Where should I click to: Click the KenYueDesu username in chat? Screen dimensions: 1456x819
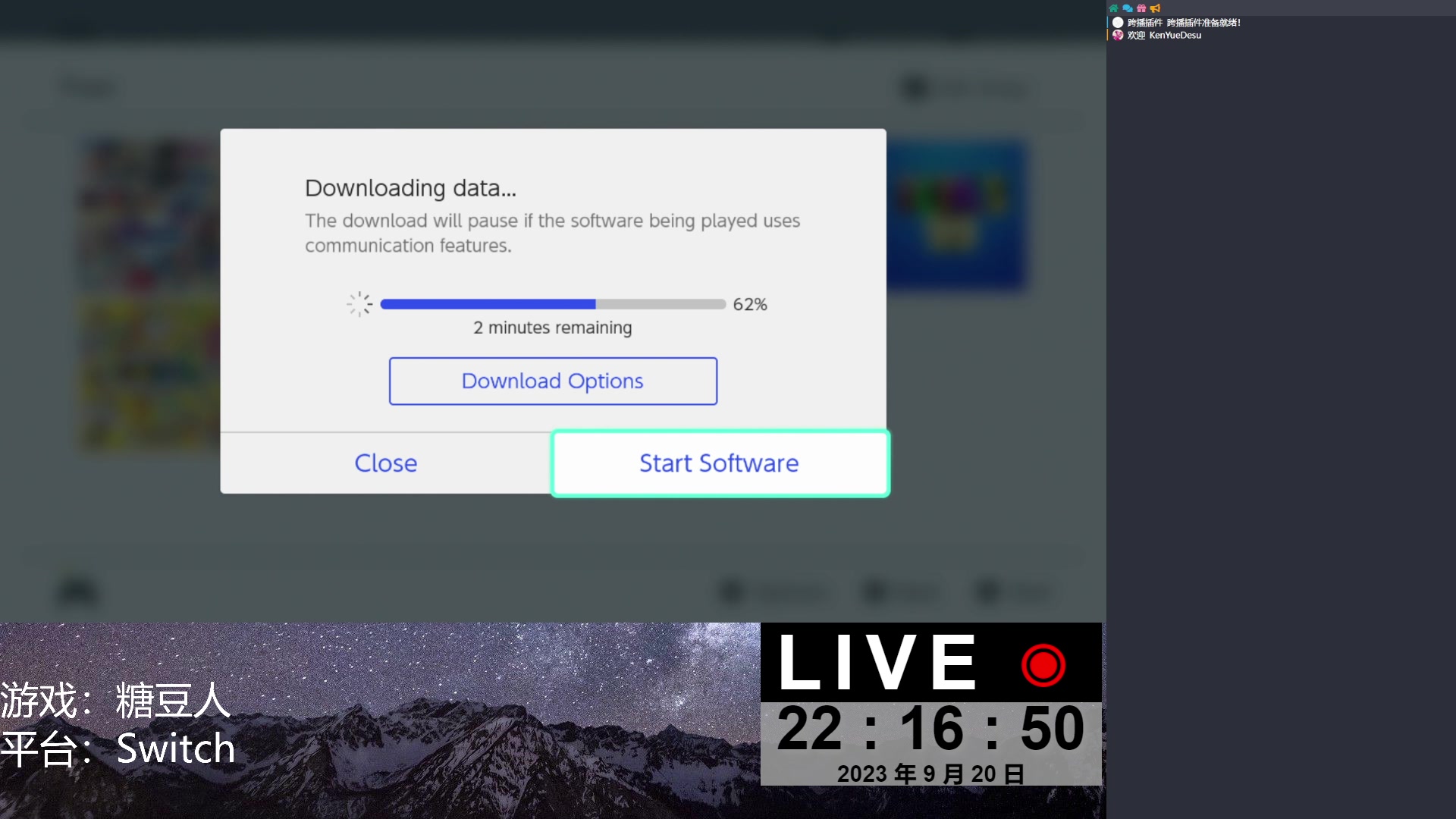[x=1175, y=35]
